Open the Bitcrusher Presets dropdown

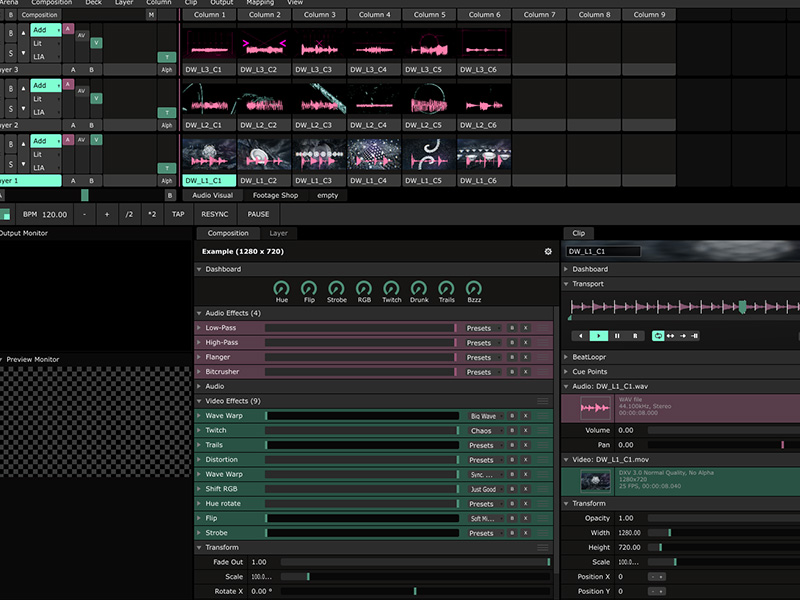click(x=480, y=372)
